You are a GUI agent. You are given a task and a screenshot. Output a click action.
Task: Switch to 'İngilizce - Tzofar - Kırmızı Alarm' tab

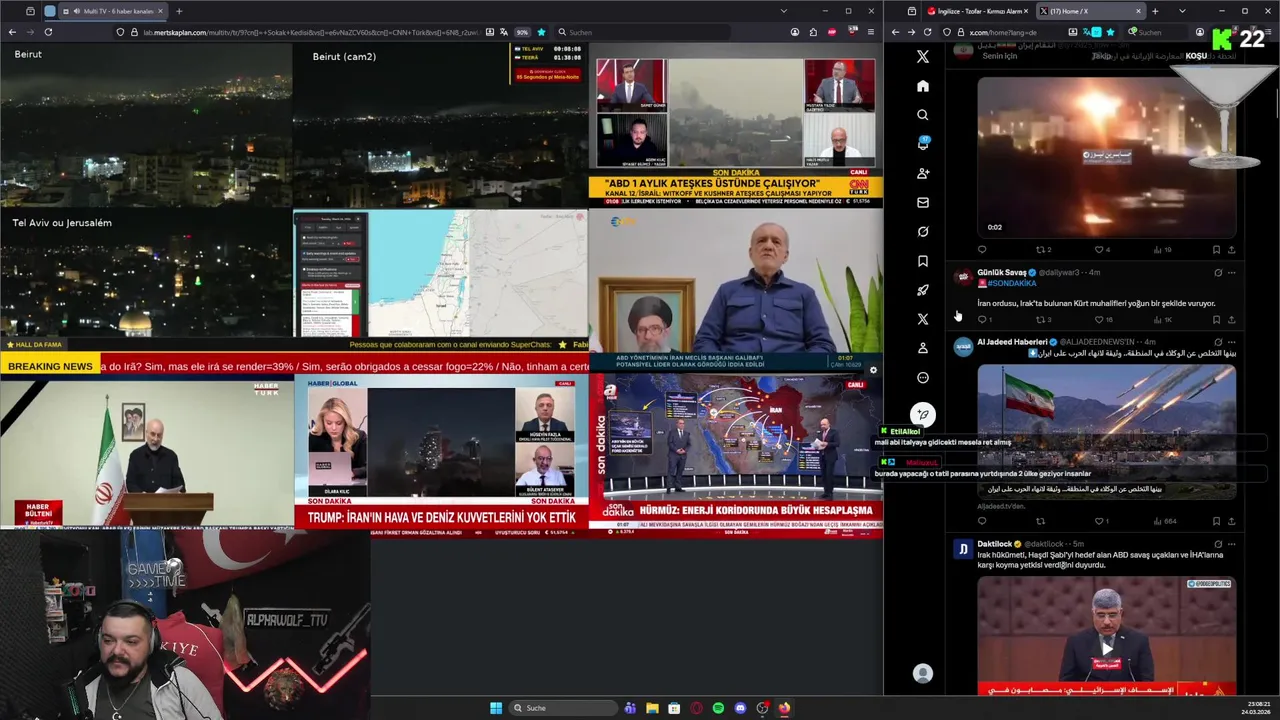pyautogui.click(x=978, y=11)
